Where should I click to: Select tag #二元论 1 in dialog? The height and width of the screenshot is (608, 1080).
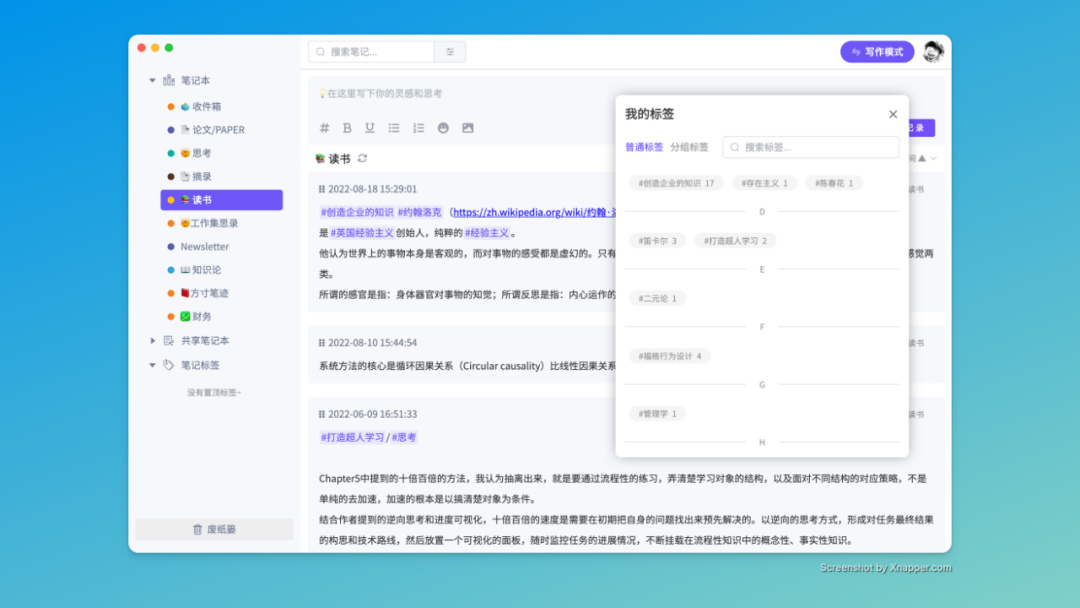(x=657, y=298)
